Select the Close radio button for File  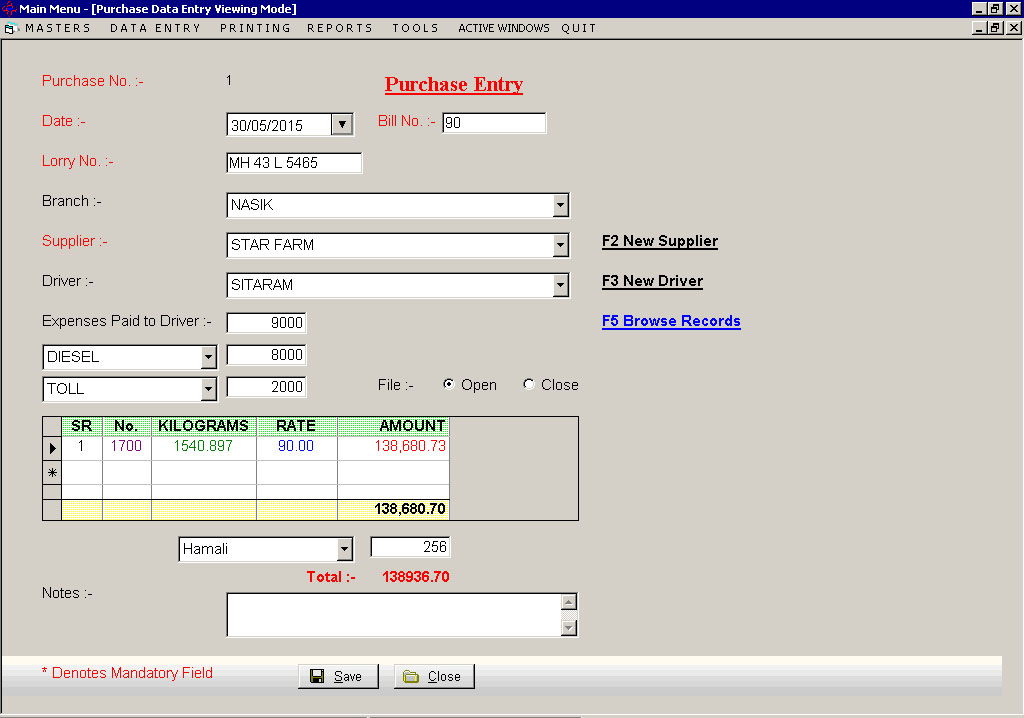pyautogui.click(x=527, y=384)
